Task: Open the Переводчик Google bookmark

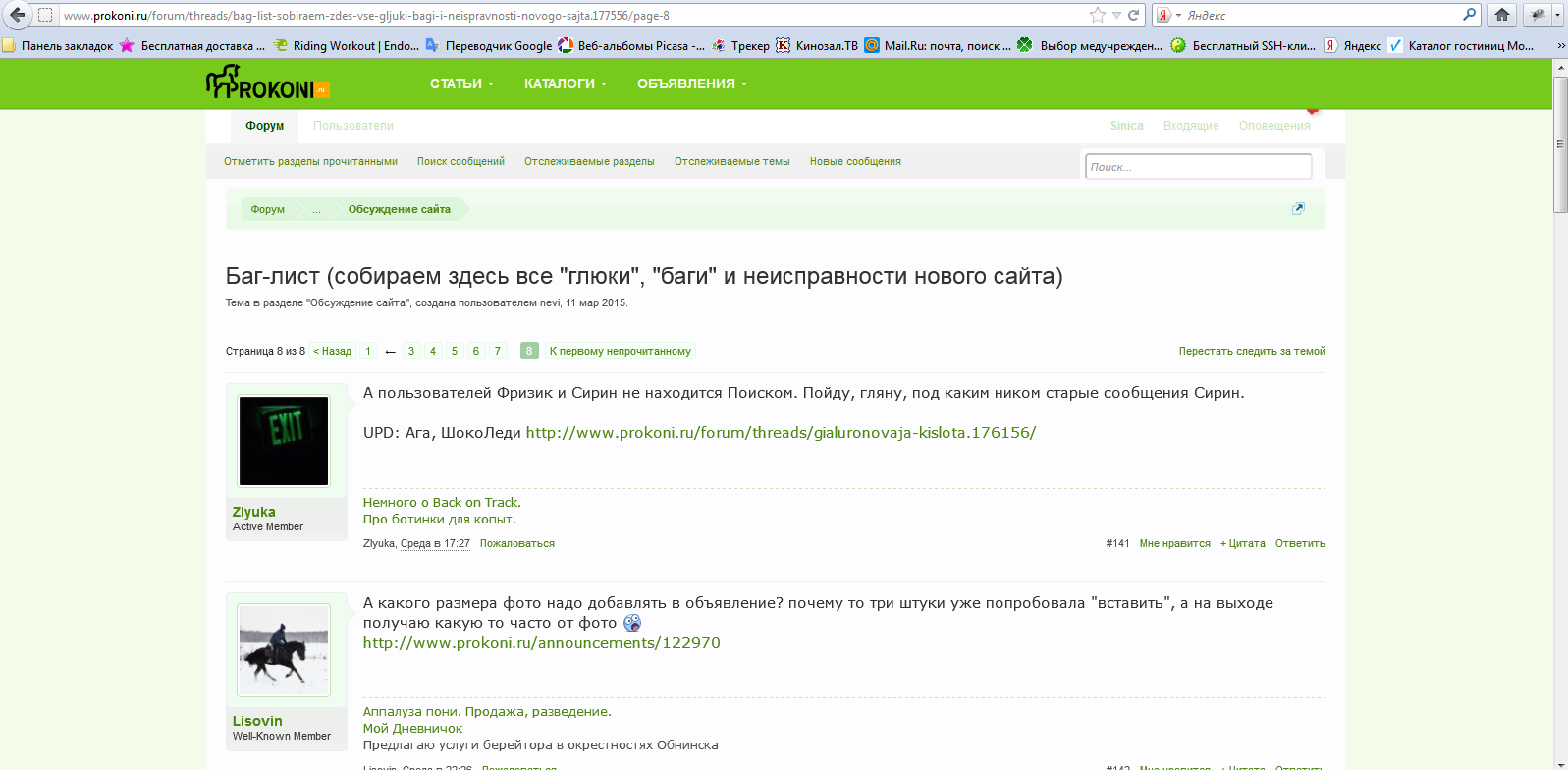Action: (489, 45)
